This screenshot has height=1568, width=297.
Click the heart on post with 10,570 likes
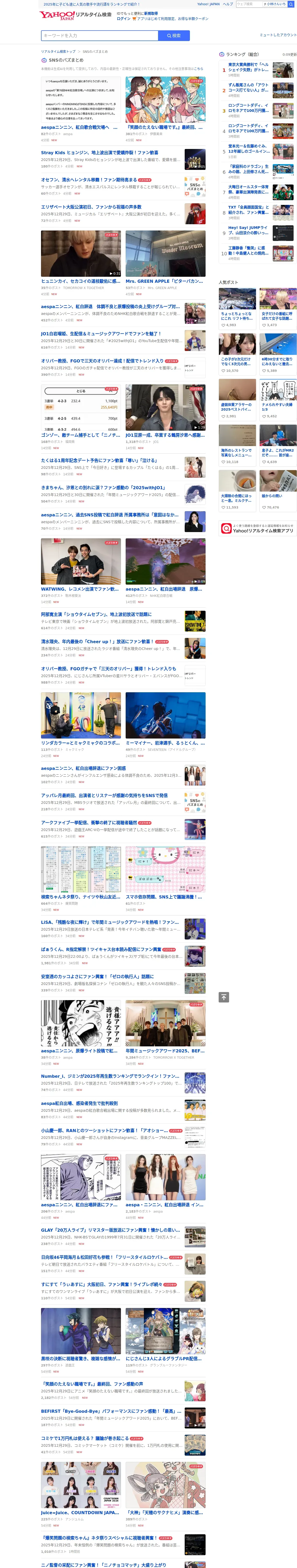223,371
